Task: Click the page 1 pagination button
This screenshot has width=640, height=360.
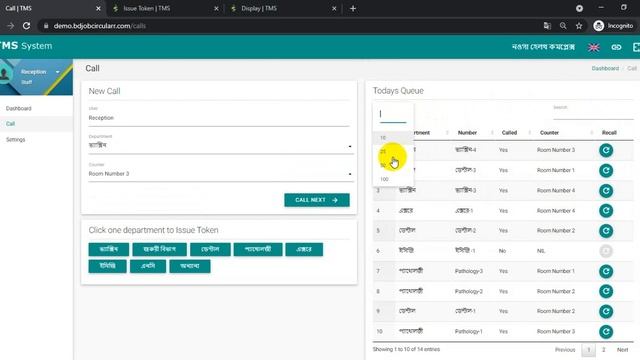Action: pos(588,350)
